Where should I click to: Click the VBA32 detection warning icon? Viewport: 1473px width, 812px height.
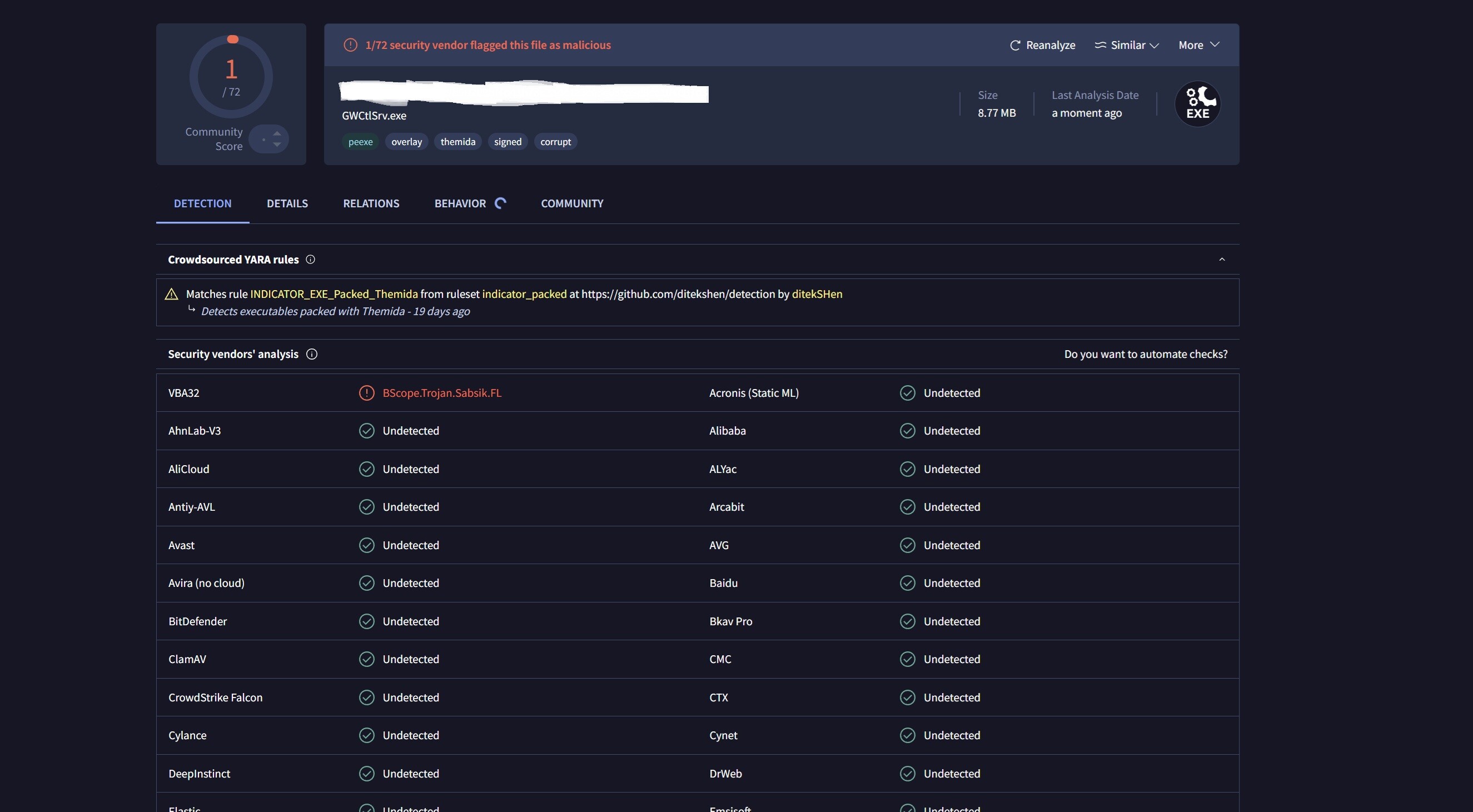(366, 393)
